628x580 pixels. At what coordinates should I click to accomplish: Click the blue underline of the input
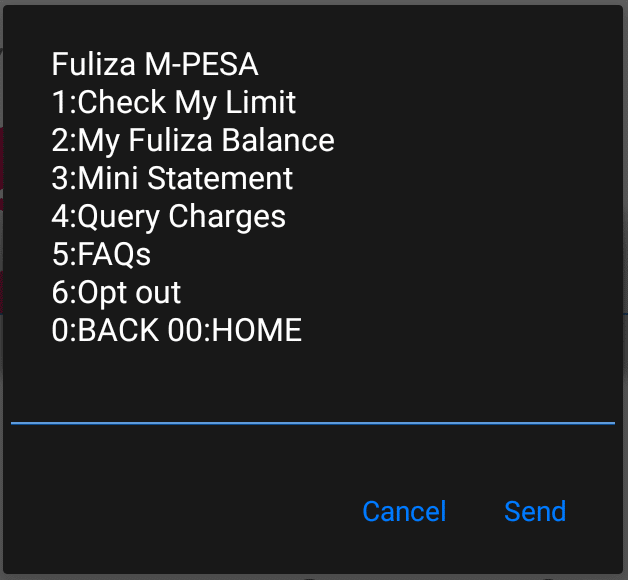pos(312,423)
